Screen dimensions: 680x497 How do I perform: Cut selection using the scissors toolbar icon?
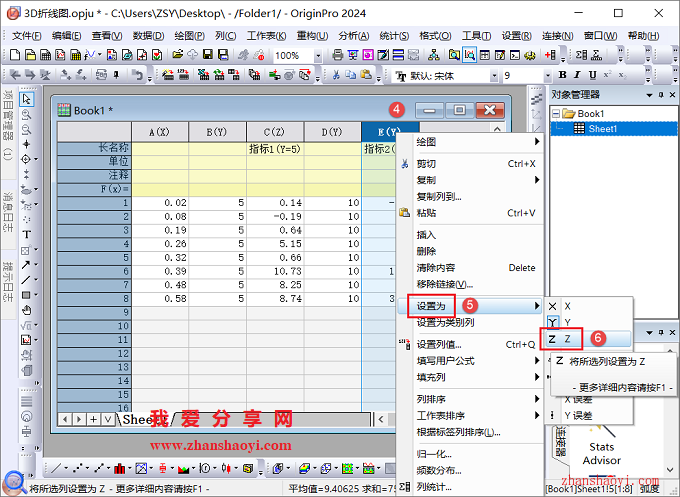click(x=336, y=75)
